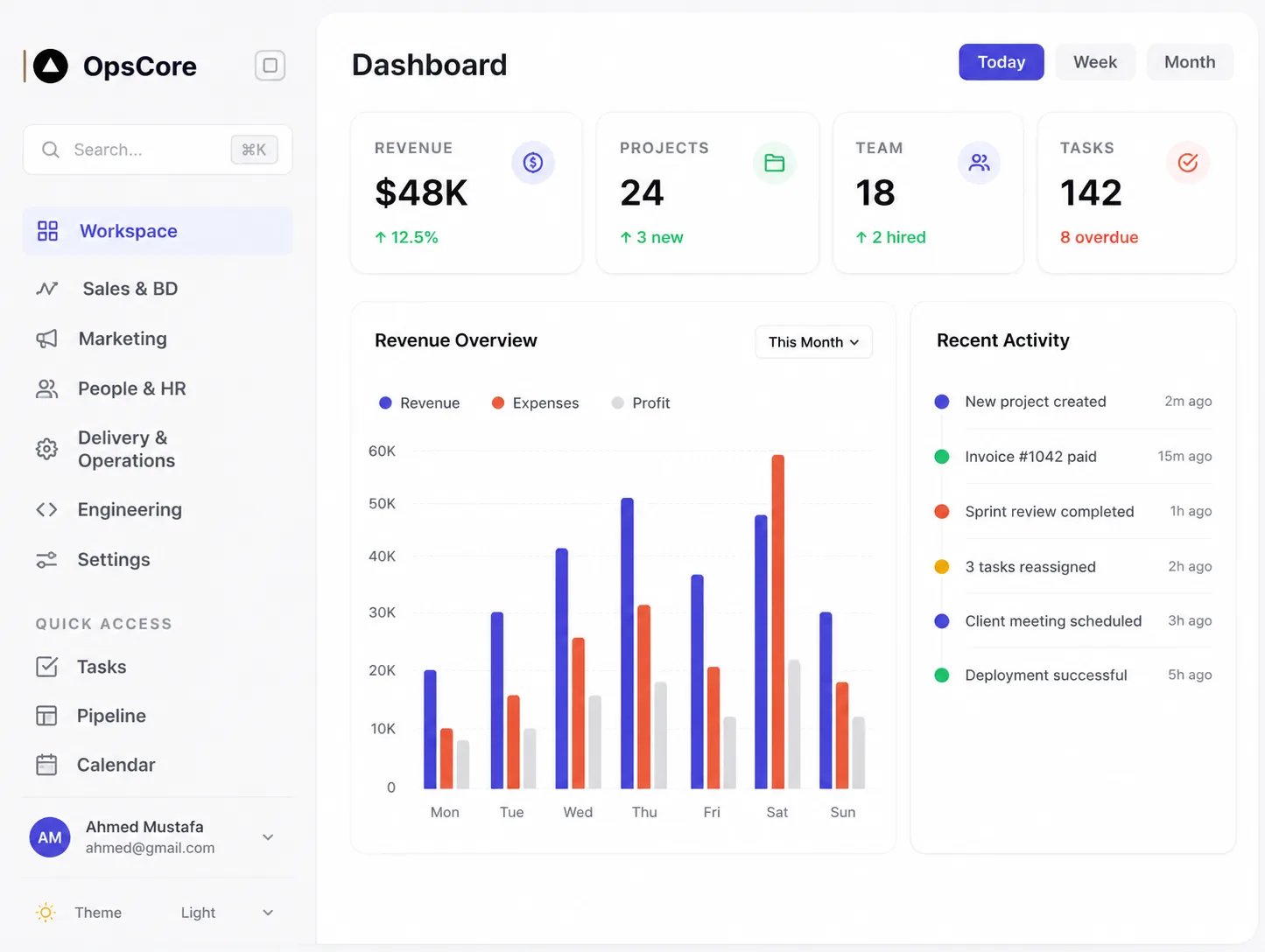Collapse sidebar using the square toggle icon
Viewport: 1265px width, 952px height.
(x=271, y=66)
